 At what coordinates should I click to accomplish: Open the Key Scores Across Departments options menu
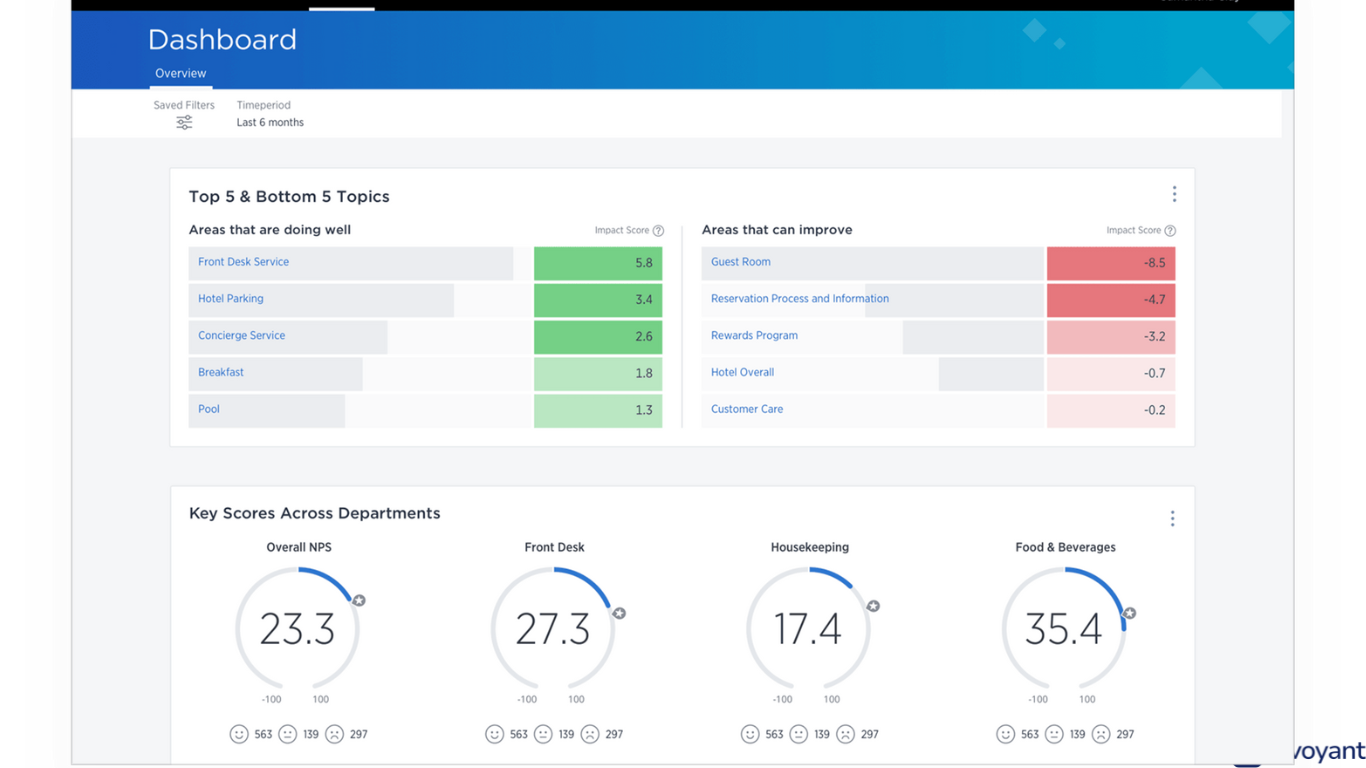(x=1172, y=518)
